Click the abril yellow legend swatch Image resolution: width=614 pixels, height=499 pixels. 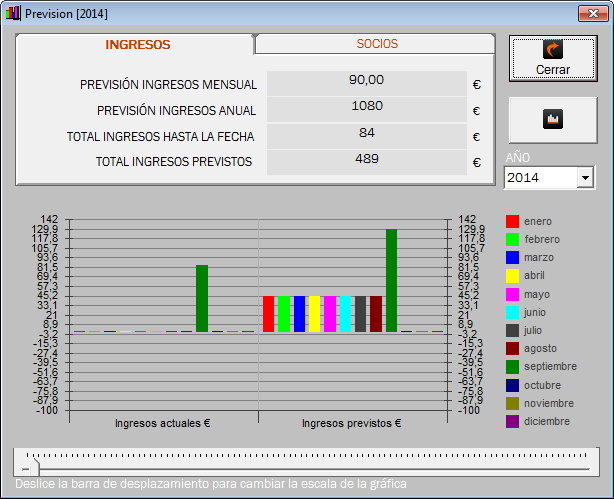512,276
